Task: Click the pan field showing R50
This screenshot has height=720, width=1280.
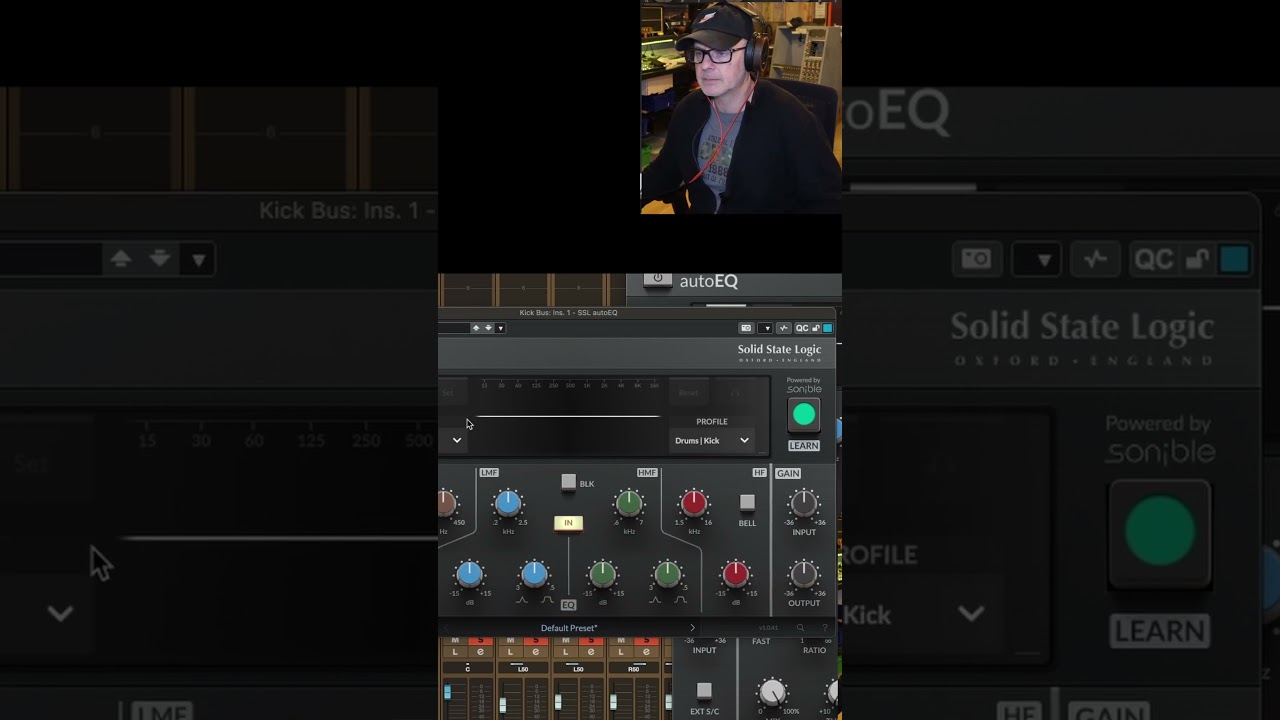Action: click(x=634, y=668)
